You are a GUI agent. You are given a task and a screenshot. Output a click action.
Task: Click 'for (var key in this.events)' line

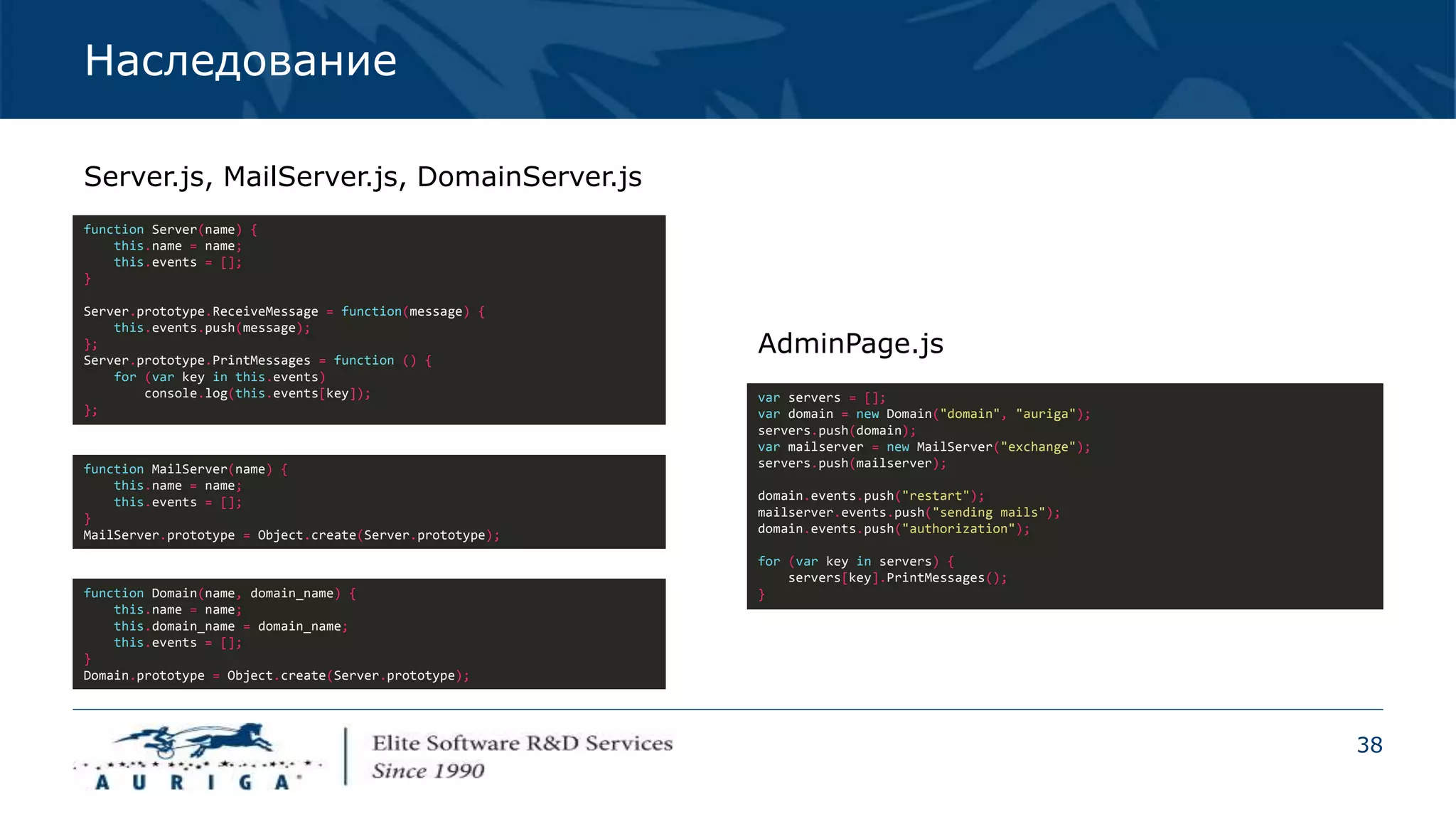point(220,377)
